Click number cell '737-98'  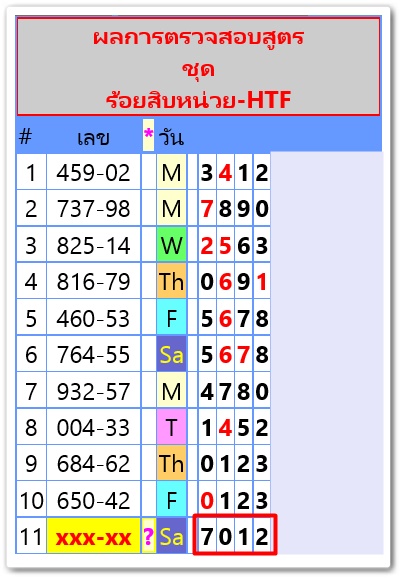(x=93, y=208)
